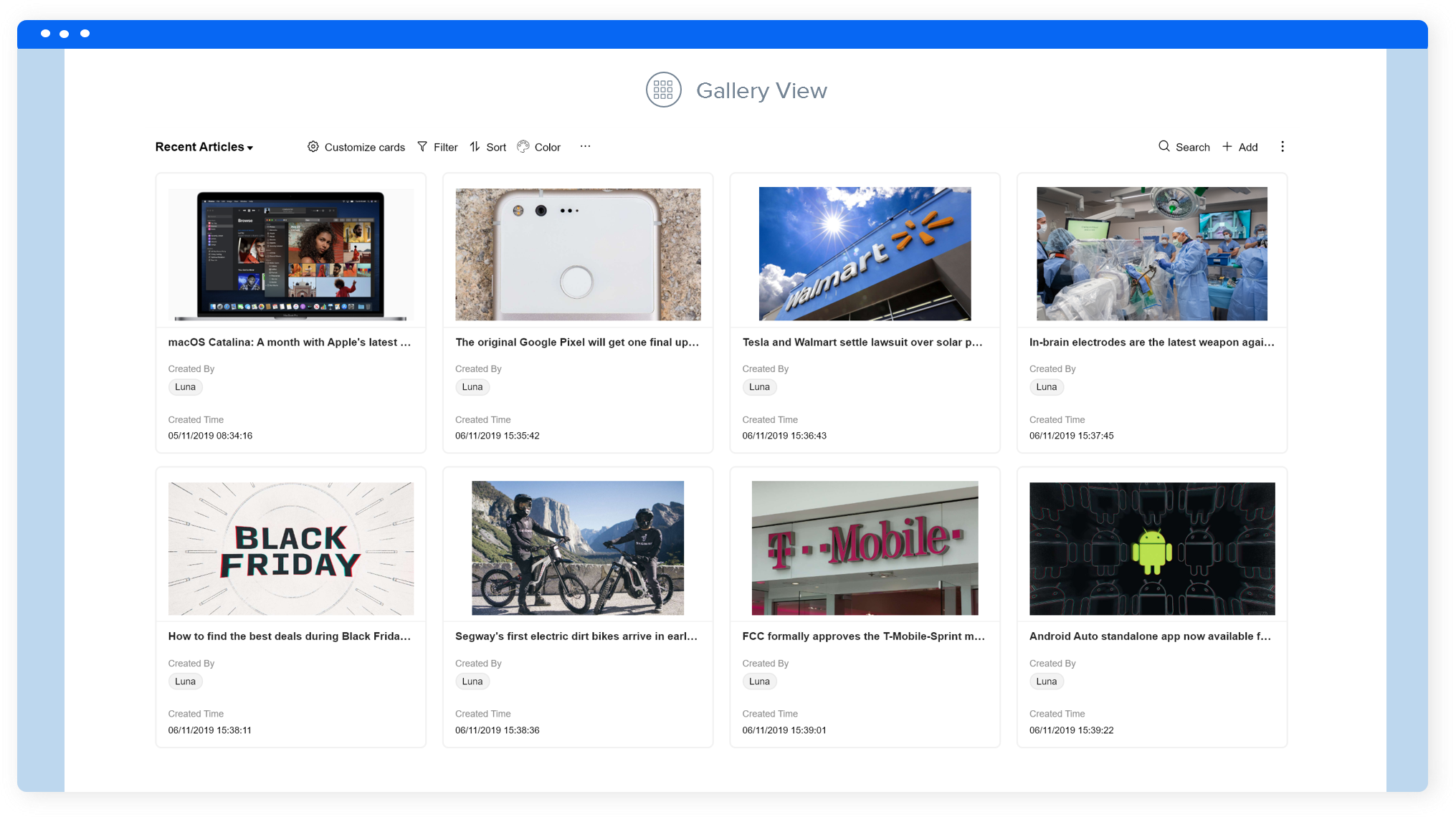Toggle Color swatch selector for cards
Screen dimensions: 1456x817
[539, 147]
